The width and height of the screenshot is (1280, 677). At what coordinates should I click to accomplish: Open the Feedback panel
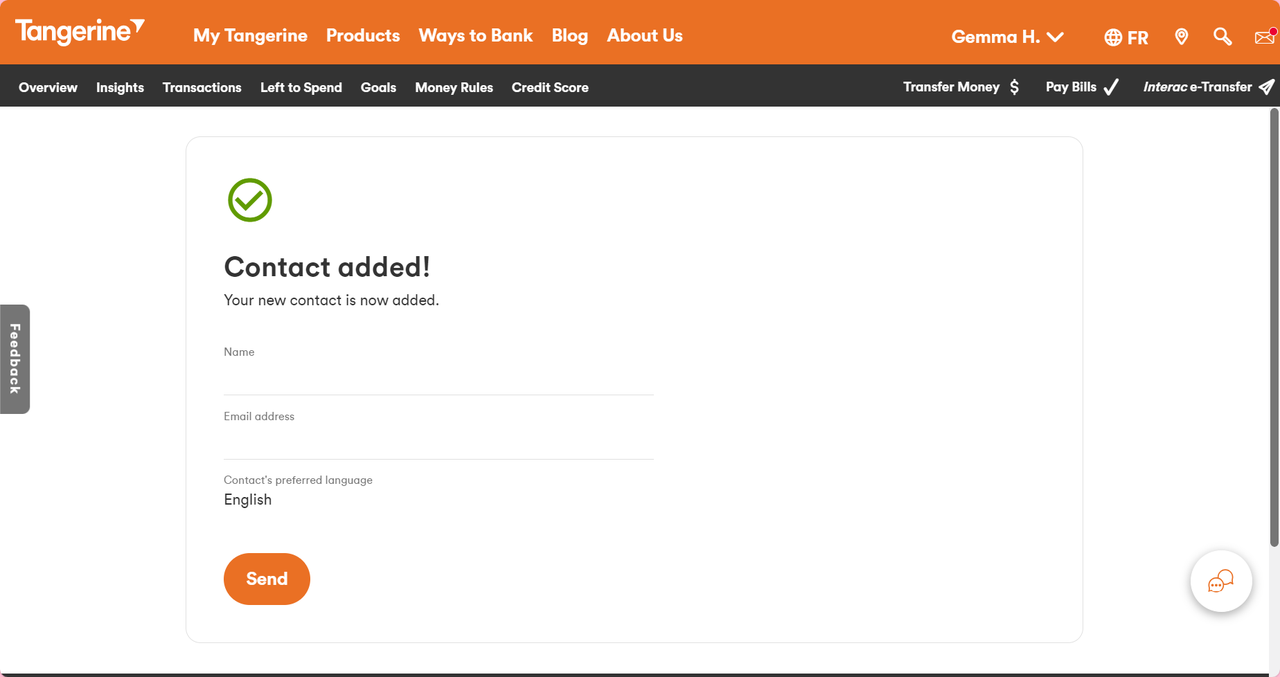point(14,359)
